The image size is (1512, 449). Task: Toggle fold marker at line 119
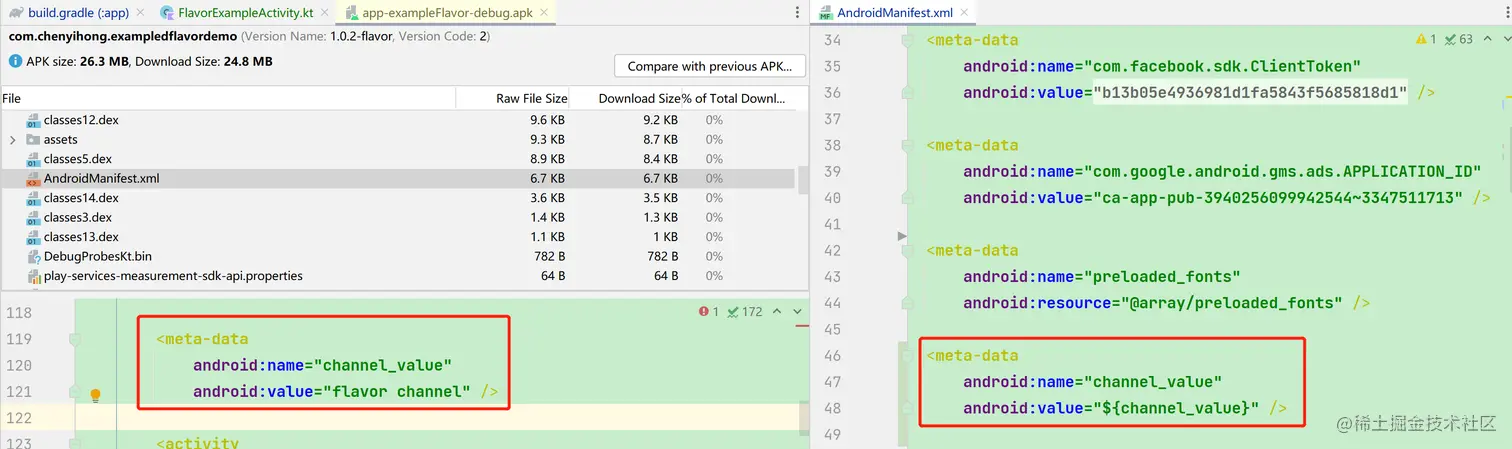pos(74,340)
